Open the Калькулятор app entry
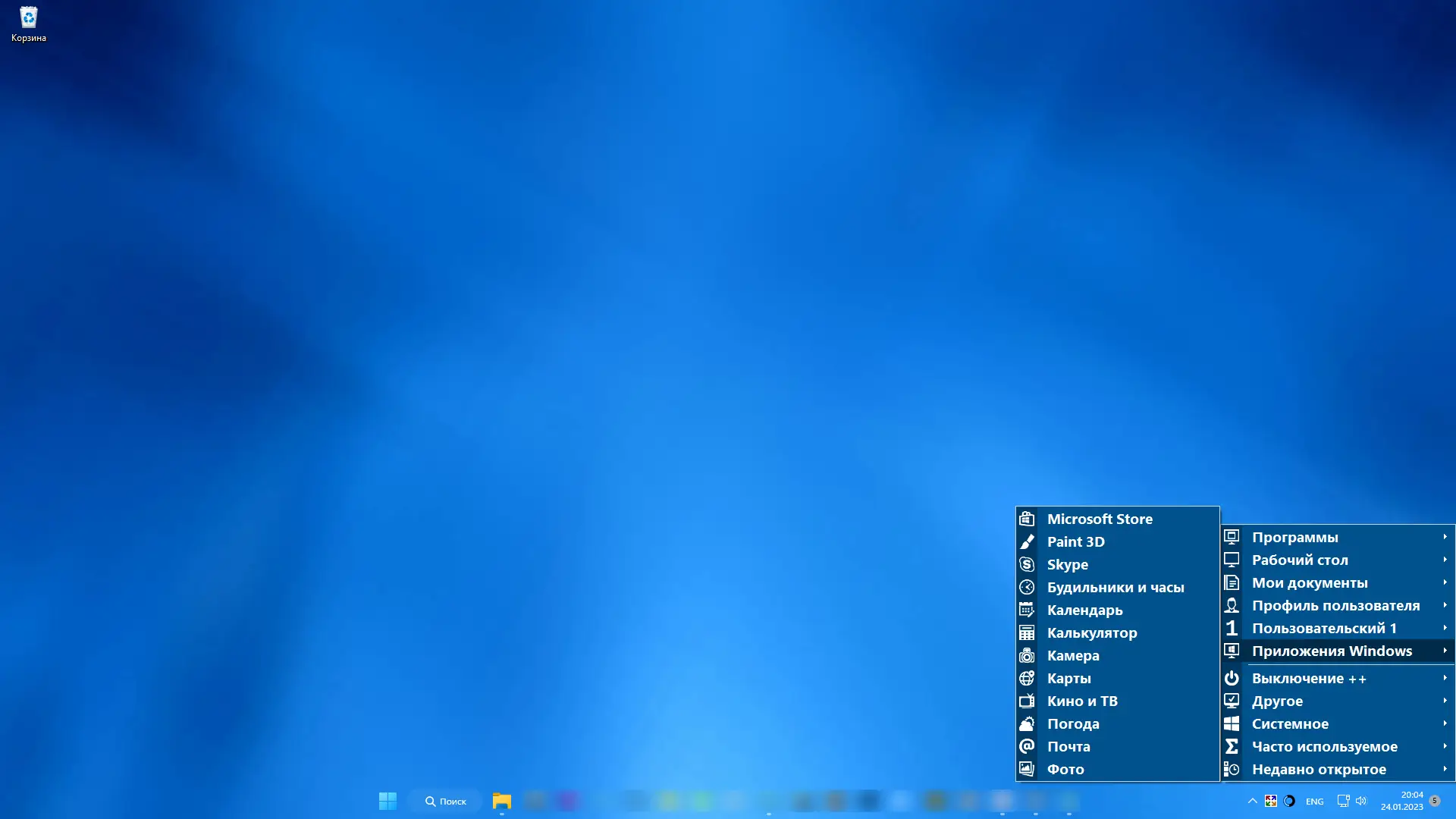This screenshot has width=1456, height=819. [x=1091, y=633]
